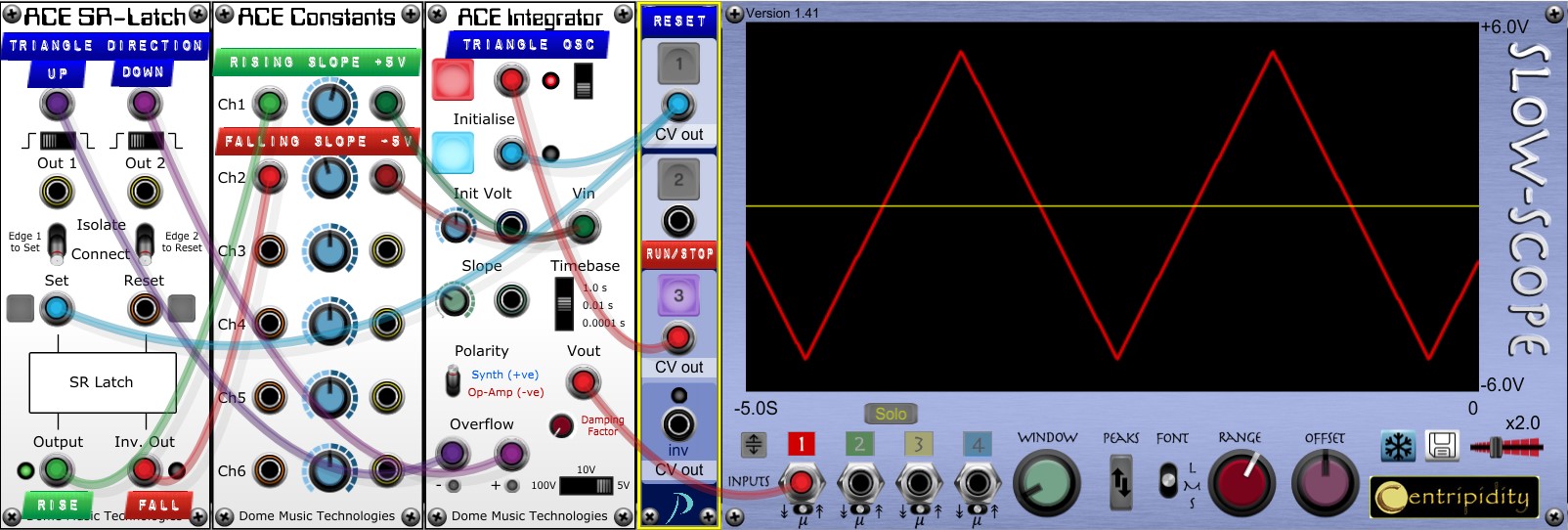Viewport: 1568px width, 530px height.
Task: Click the green WINDOW knob
Action: [x=1047, y=483]
